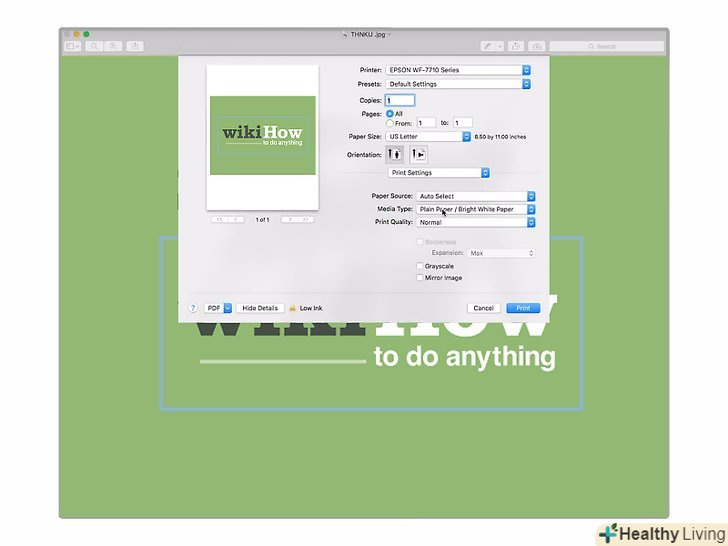
Task: Open the Paper Size US Letter dropdown
Action: coord(428,136)
